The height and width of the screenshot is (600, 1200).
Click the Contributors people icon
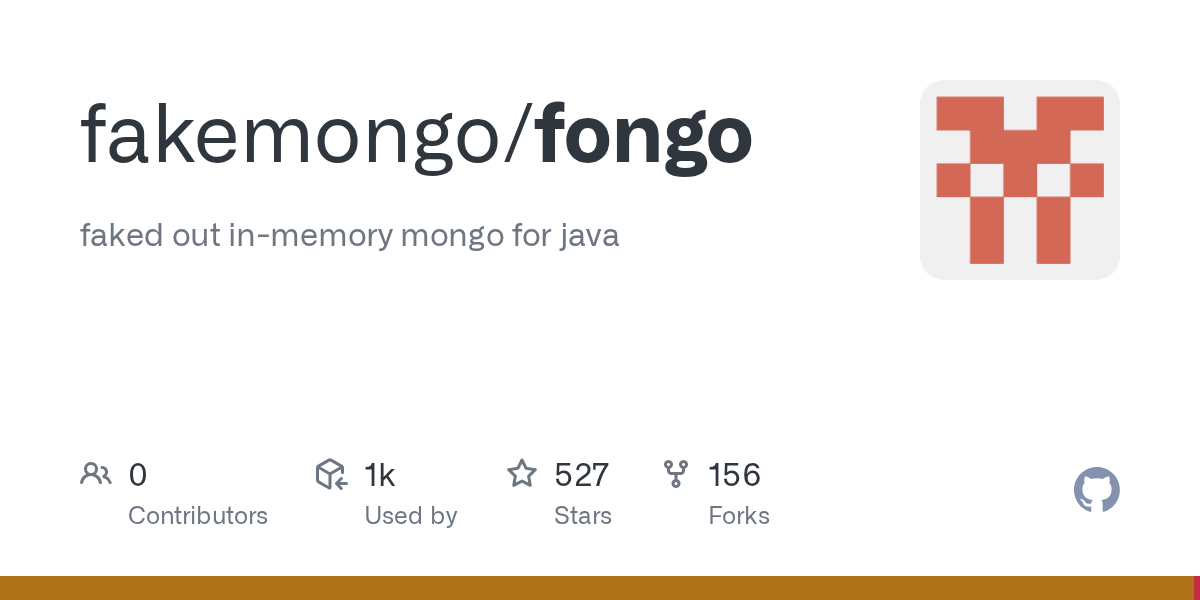[96, 474]
